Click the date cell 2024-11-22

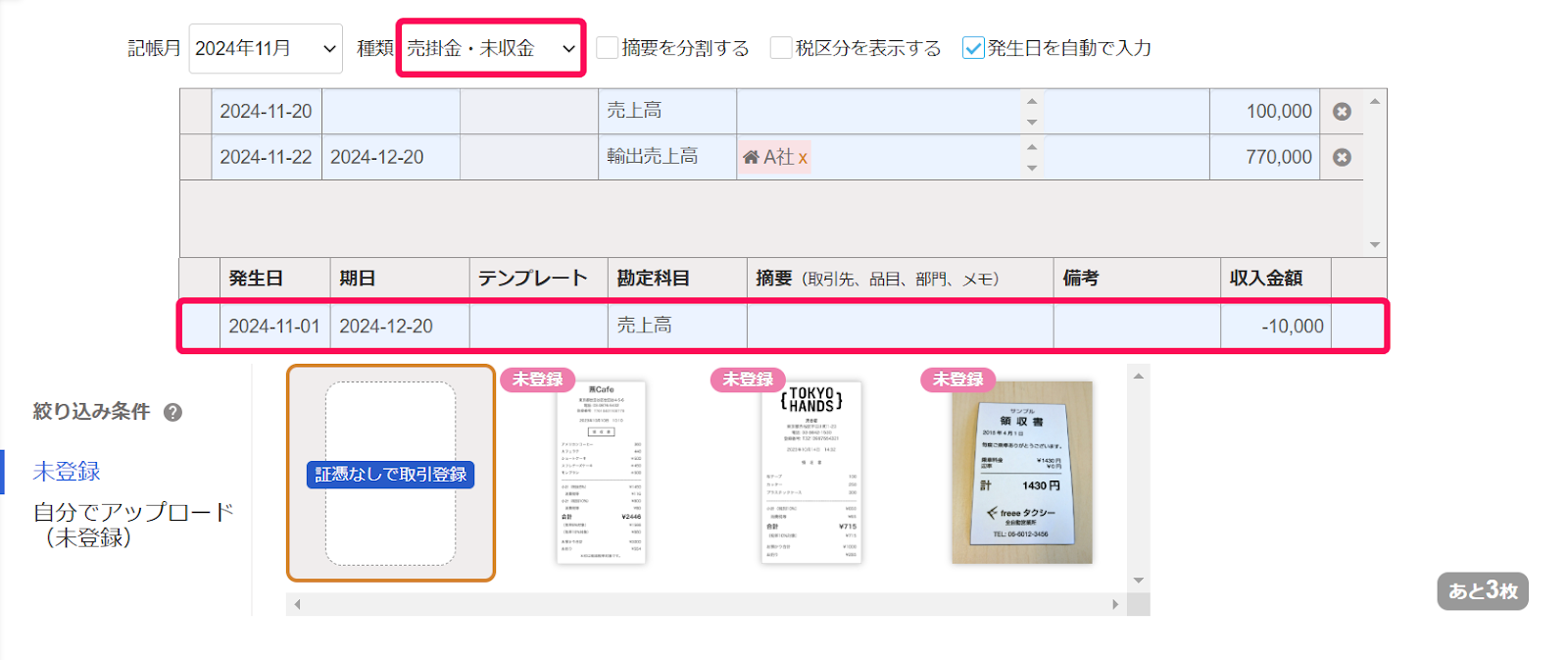(x=267, y=157)
